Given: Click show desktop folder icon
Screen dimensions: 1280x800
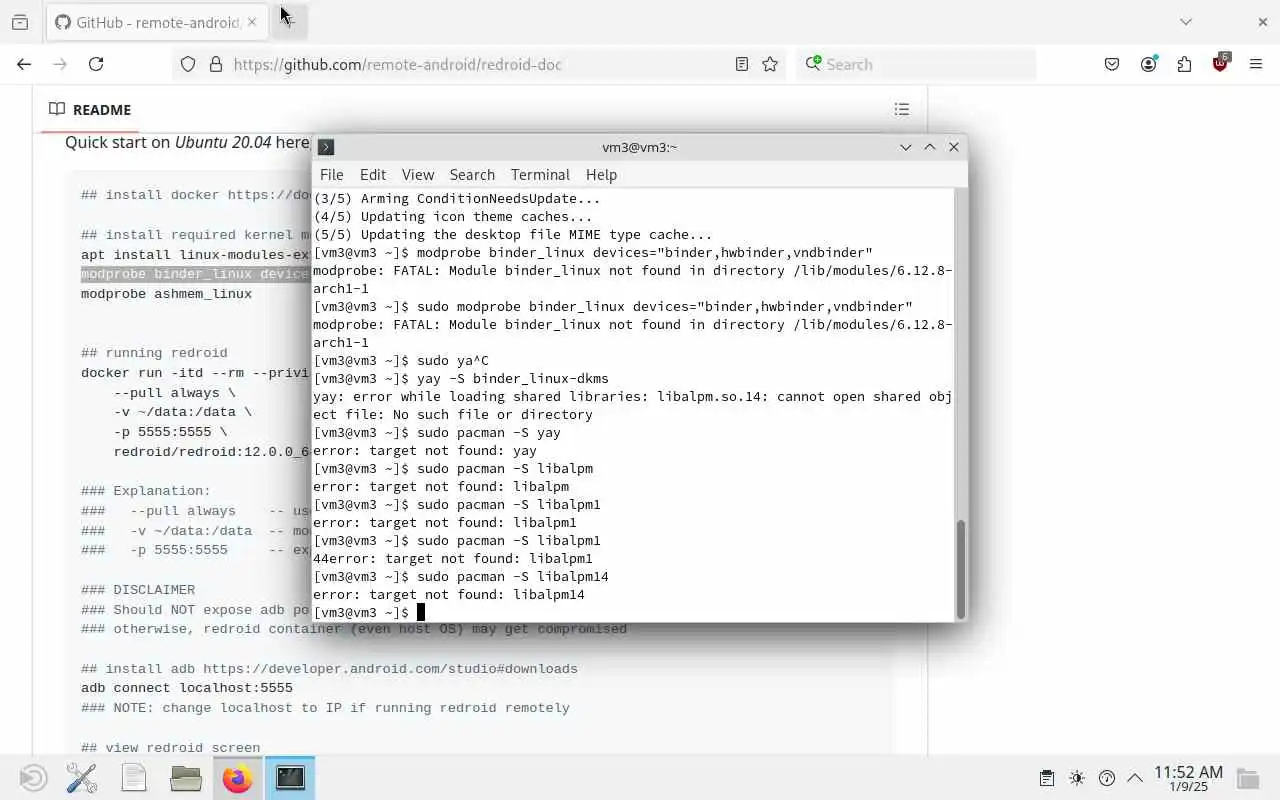Looking at the screenshot, I should [1248, 778].
